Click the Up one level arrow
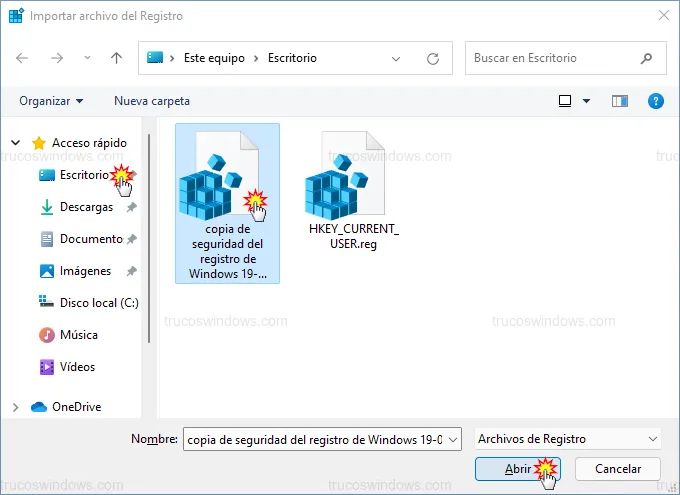The height and width of the screenshot is (495, 680). coord(117,58)
